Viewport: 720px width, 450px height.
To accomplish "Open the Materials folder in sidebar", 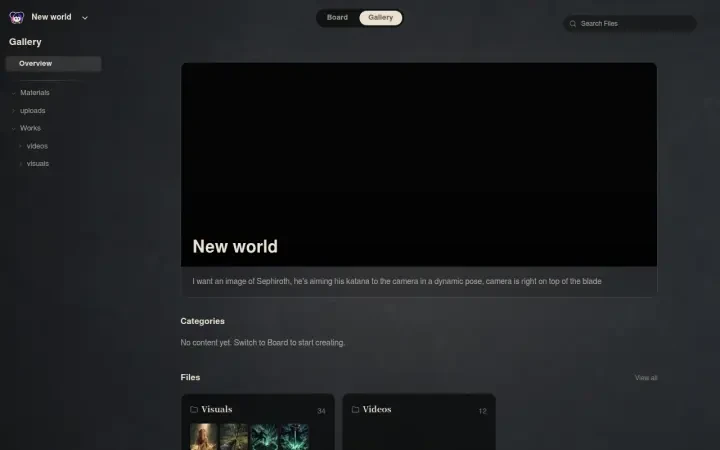I will pyautogui.click(x=35, y=93).
